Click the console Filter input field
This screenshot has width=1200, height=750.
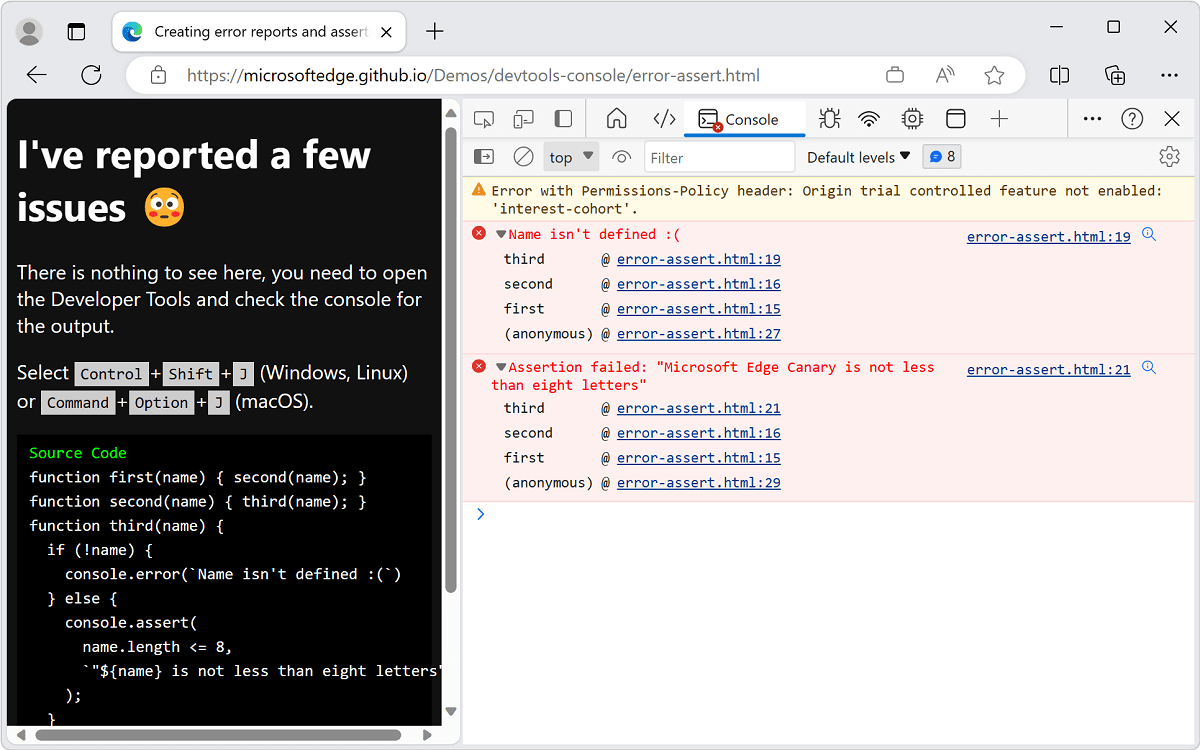point(719,156)
